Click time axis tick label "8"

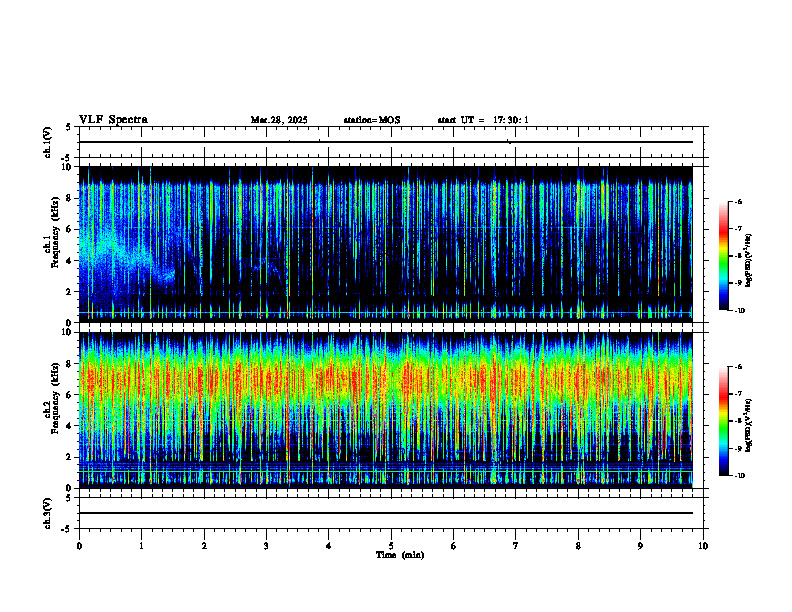(578, 546)
